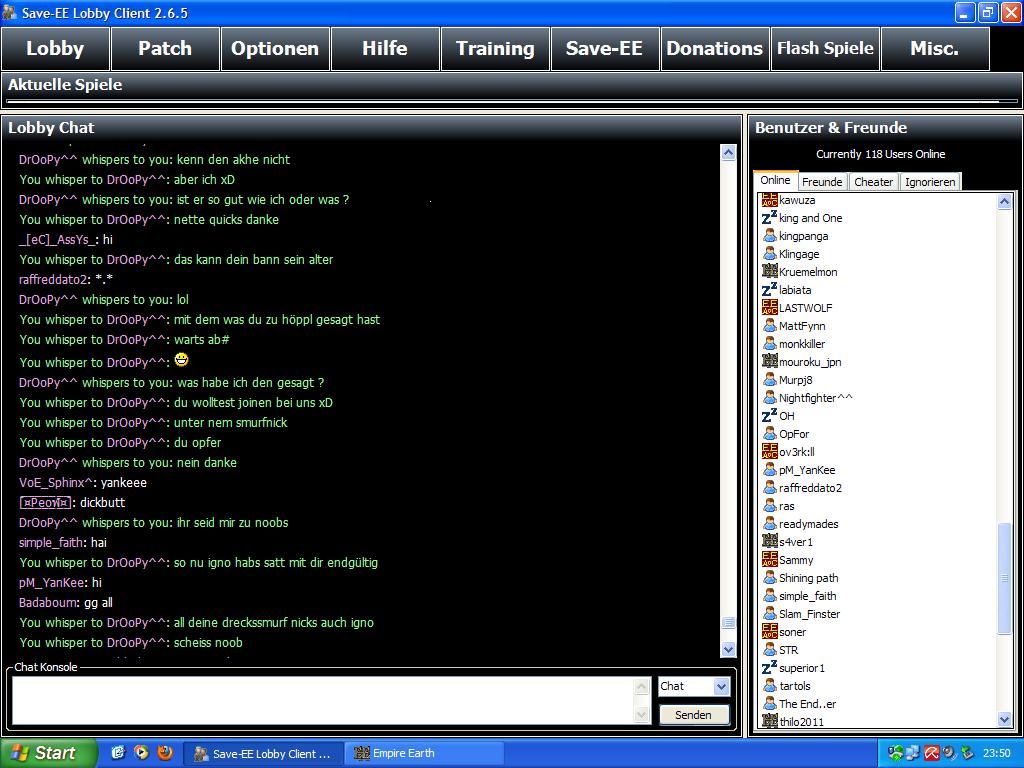Open the Chat type dropdown
Image resolution: width=1024 pixels, height=768 pixels.
[x=721, y=686]
